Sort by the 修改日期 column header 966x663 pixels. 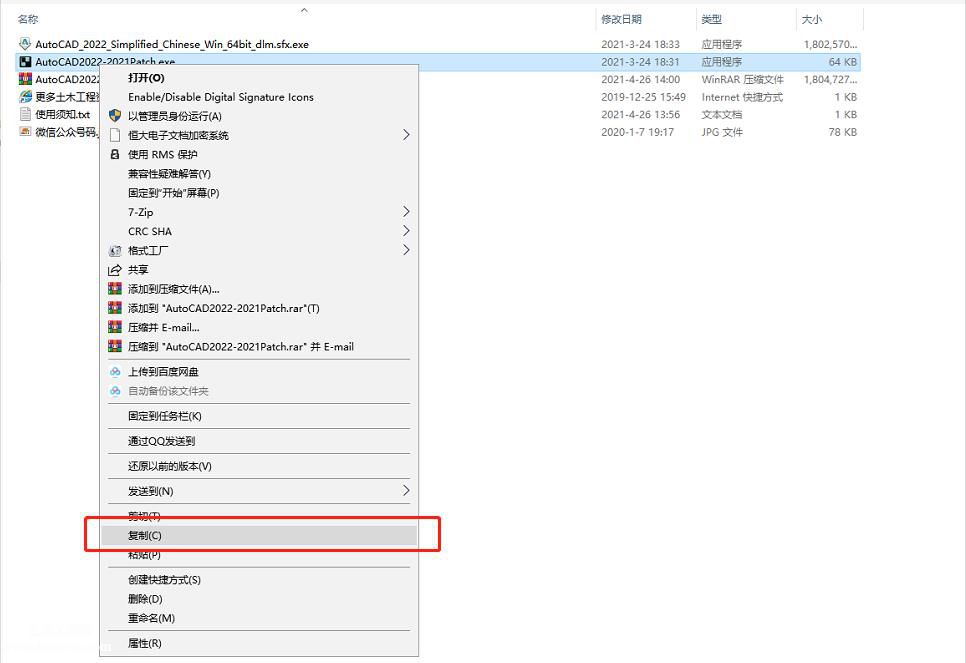point(621,19)
